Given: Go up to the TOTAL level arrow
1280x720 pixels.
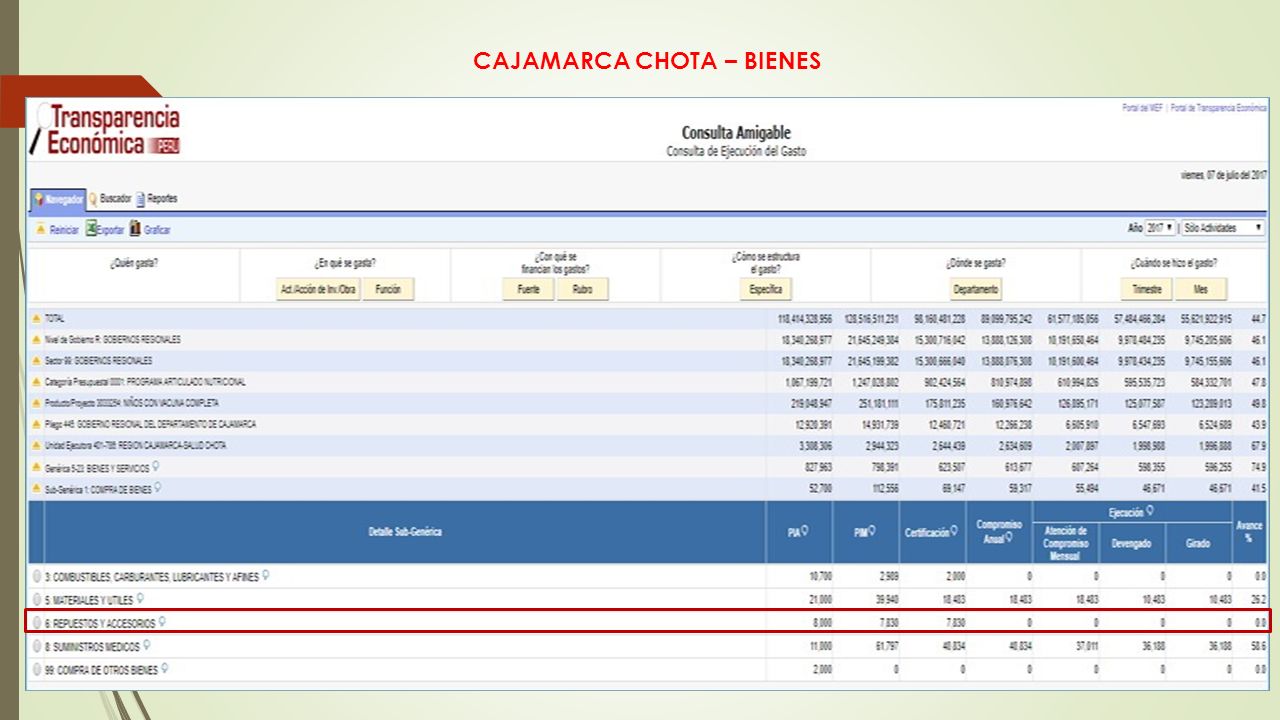Looking at the screenshot, I should pos(37,318).
